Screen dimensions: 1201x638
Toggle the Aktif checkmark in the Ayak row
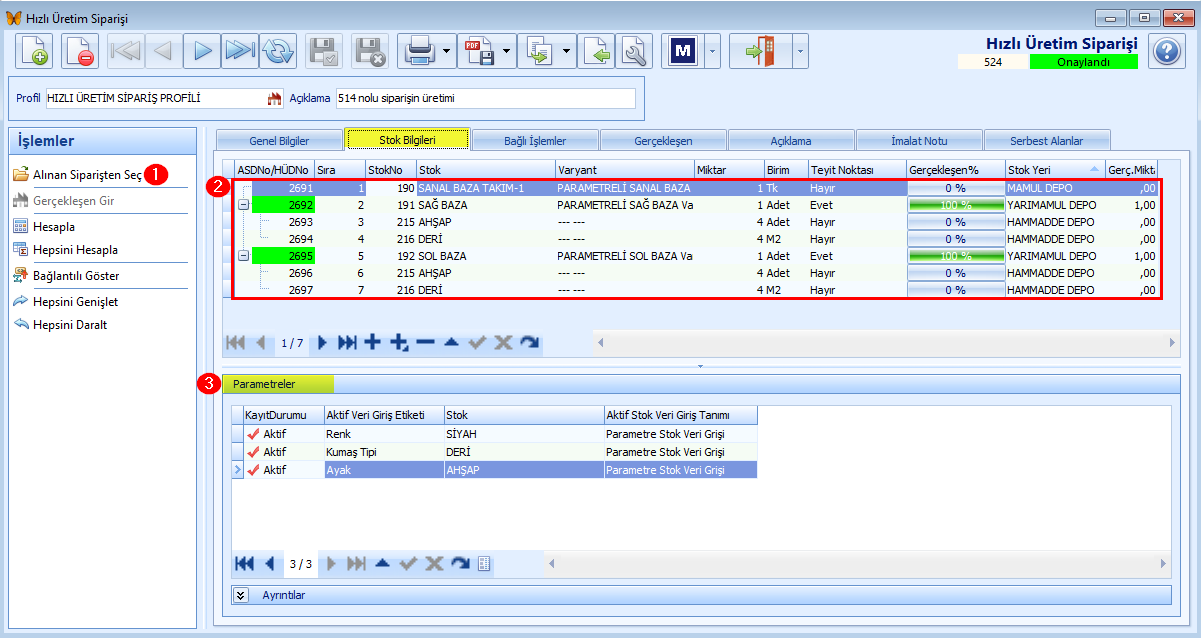click(x=253, y=470)
